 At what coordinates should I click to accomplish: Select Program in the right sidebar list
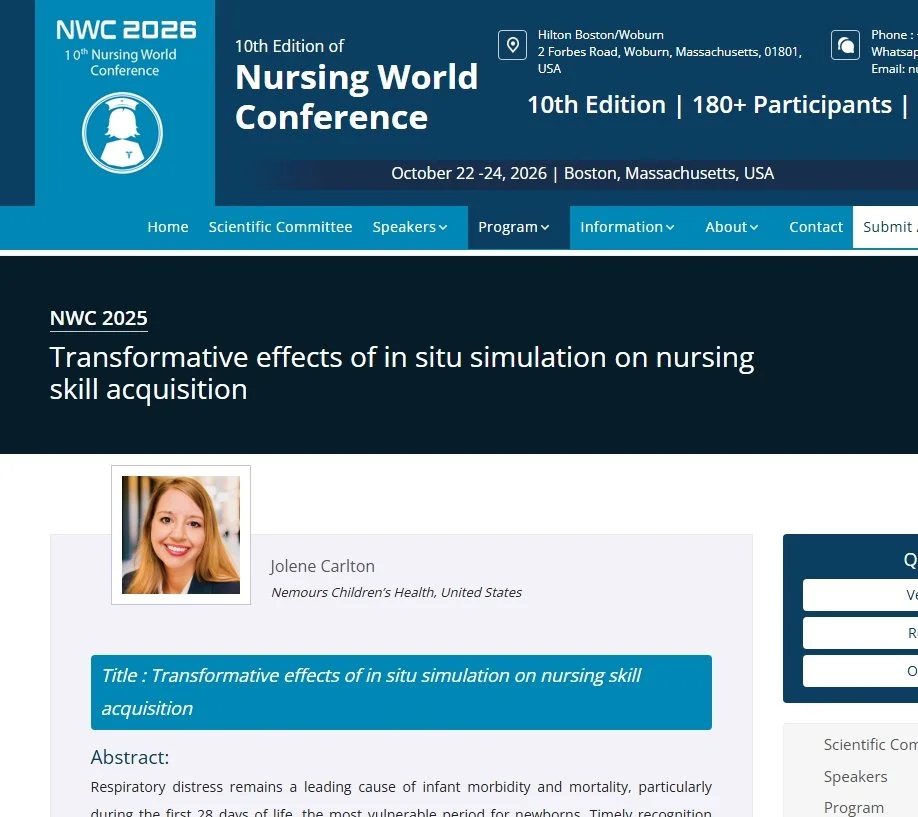click(x=854, y=807)
